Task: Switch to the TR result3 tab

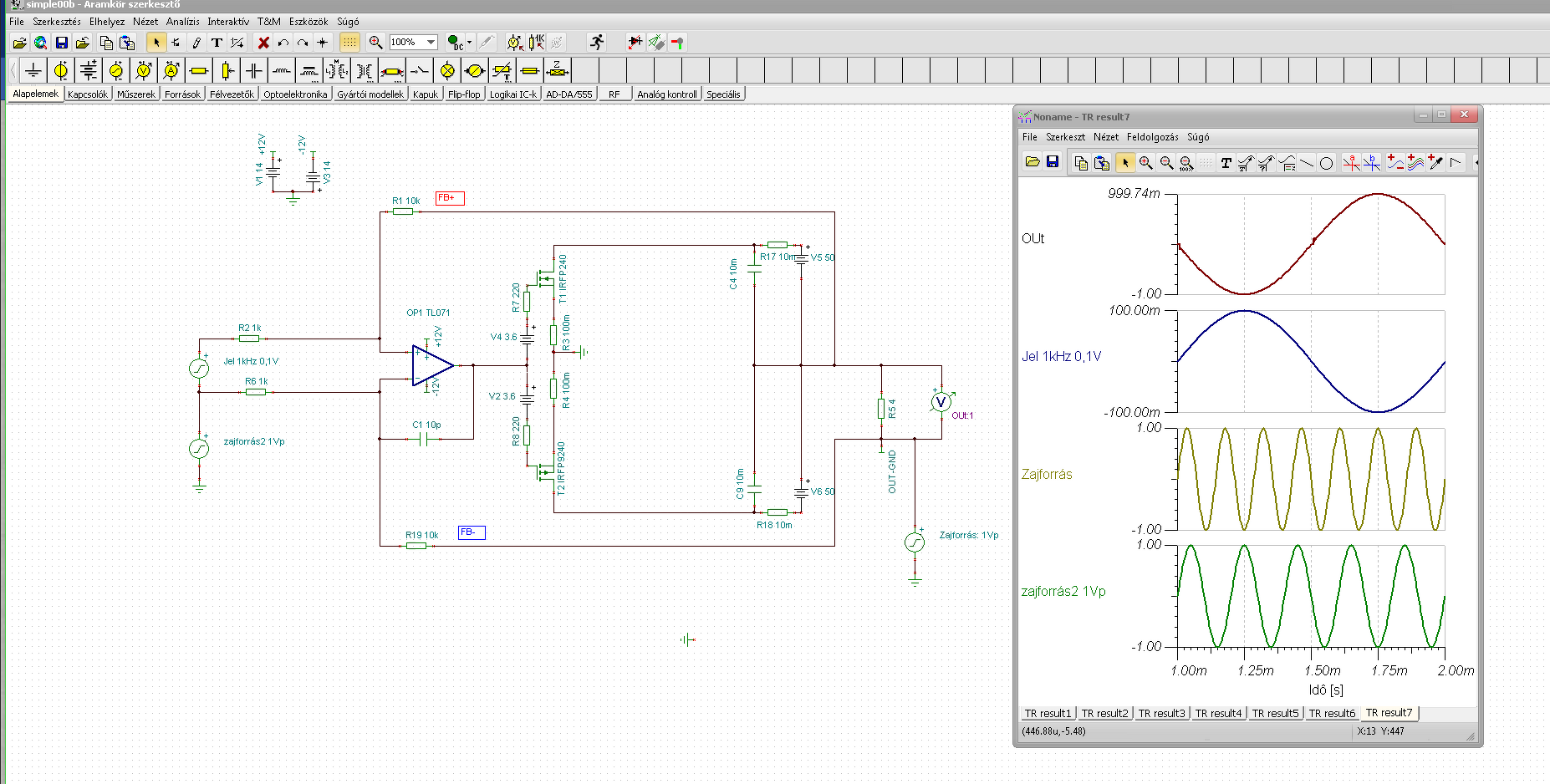Action: (x=1161, y=713)
